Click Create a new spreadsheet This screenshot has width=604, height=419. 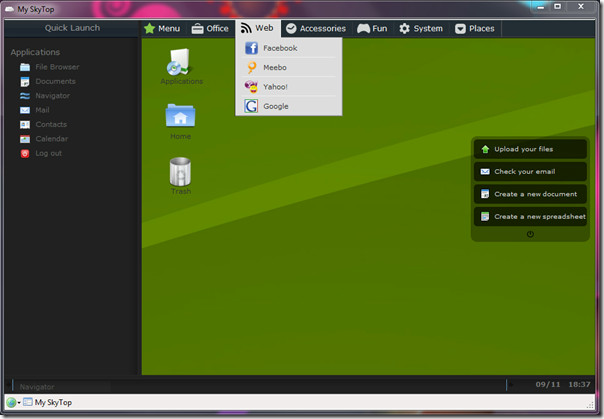(x=530, y=216)
